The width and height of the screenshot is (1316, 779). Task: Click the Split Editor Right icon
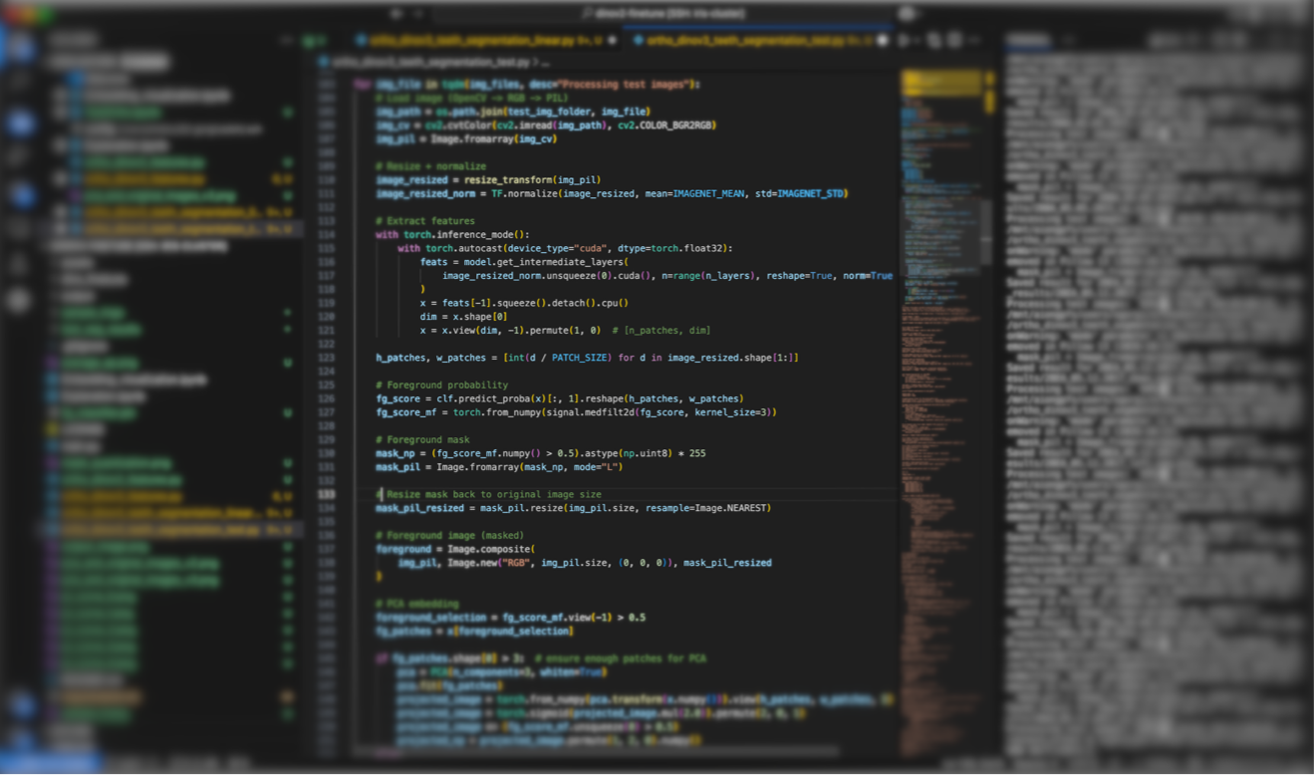[954, 41]
